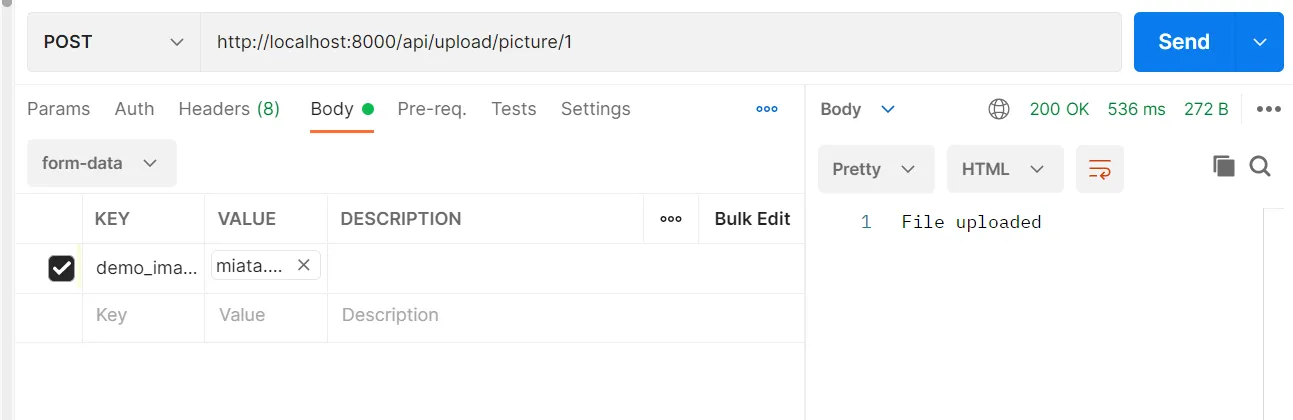
Task: Uncheck the demo_image row checkbox
Action: [x=62, y=268]
